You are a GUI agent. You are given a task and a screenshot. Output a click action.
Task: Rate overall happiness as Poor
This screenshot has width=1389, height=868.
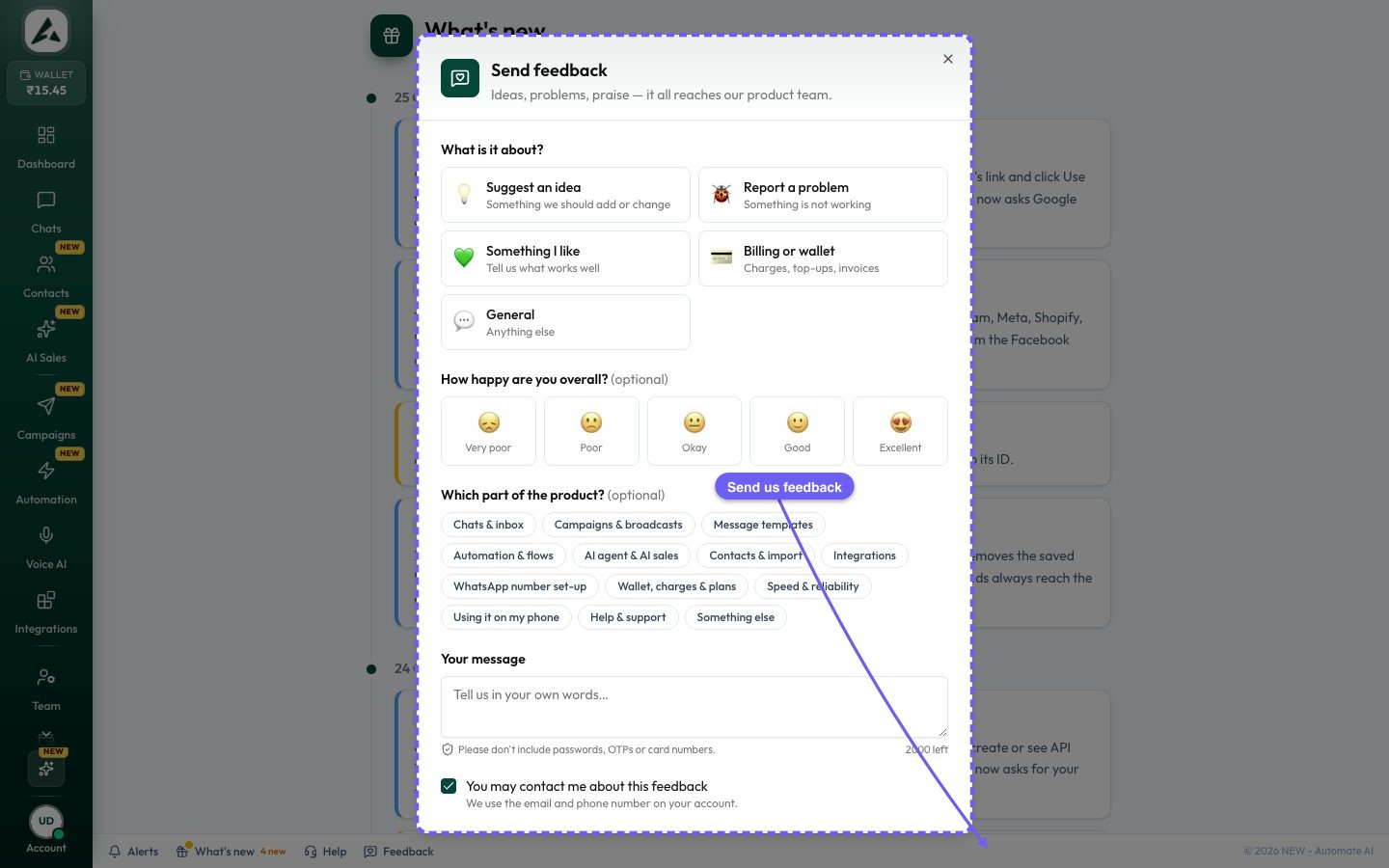(591, 431)
